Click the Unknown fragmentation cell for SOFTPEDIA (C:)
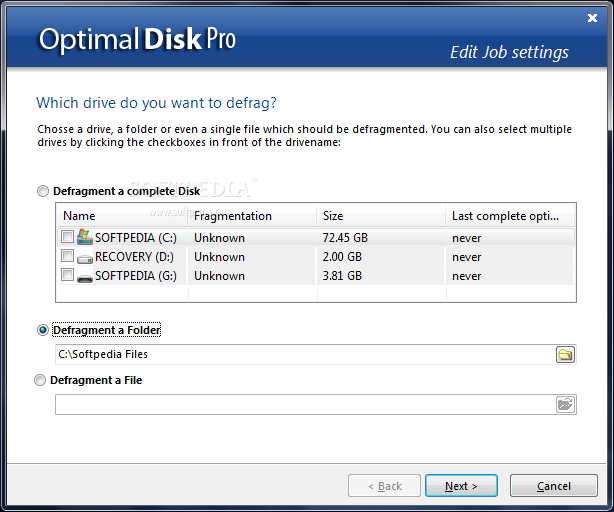This screenshot has height=512, width=614. click(219, 238)
